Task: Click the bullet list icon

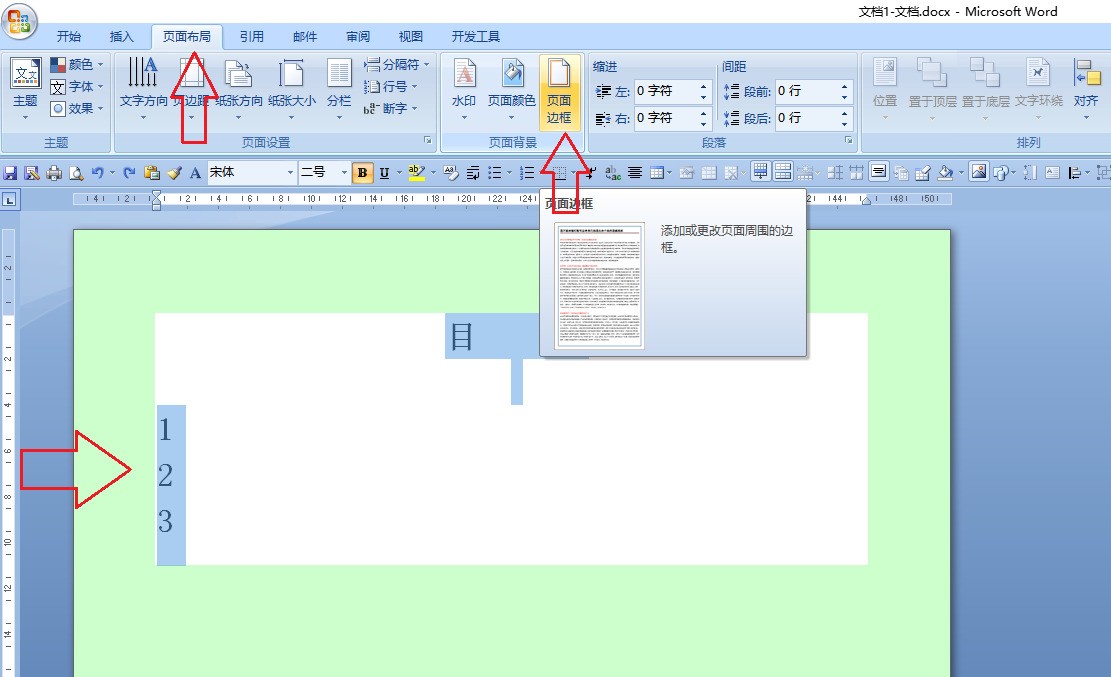Action: tap(495, 172)
